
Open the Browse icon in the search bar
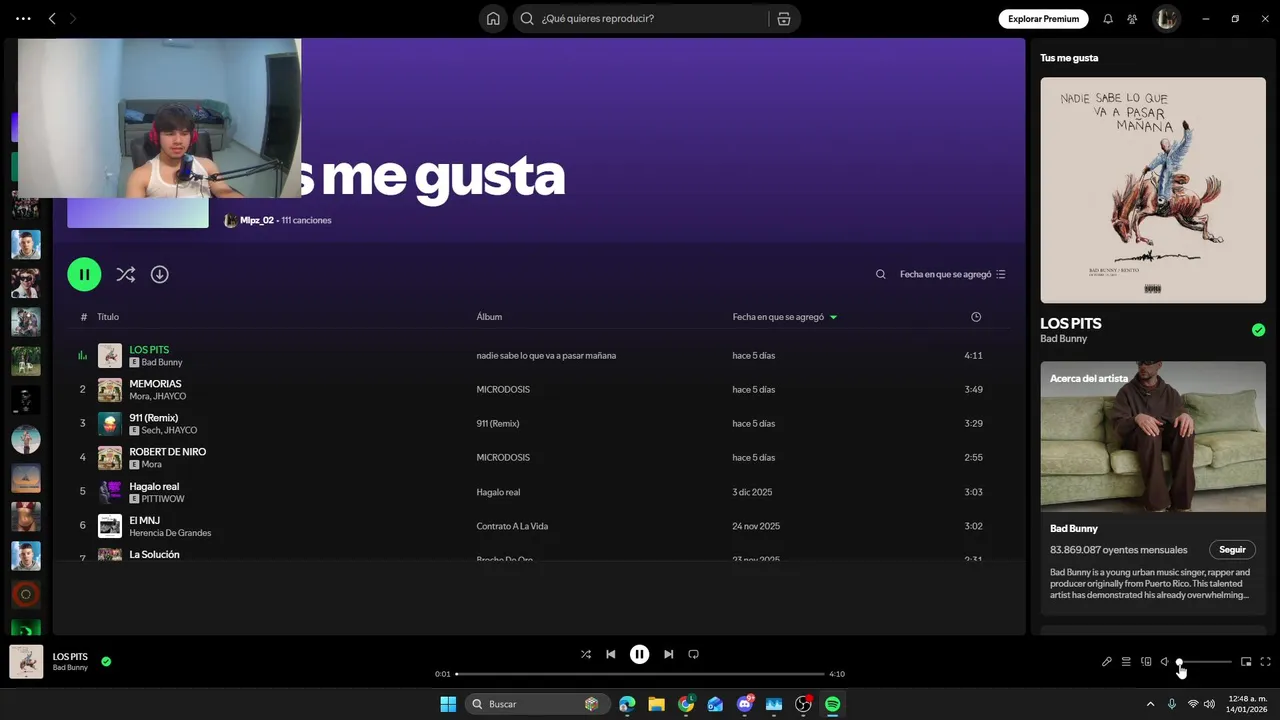pos(784,18)
